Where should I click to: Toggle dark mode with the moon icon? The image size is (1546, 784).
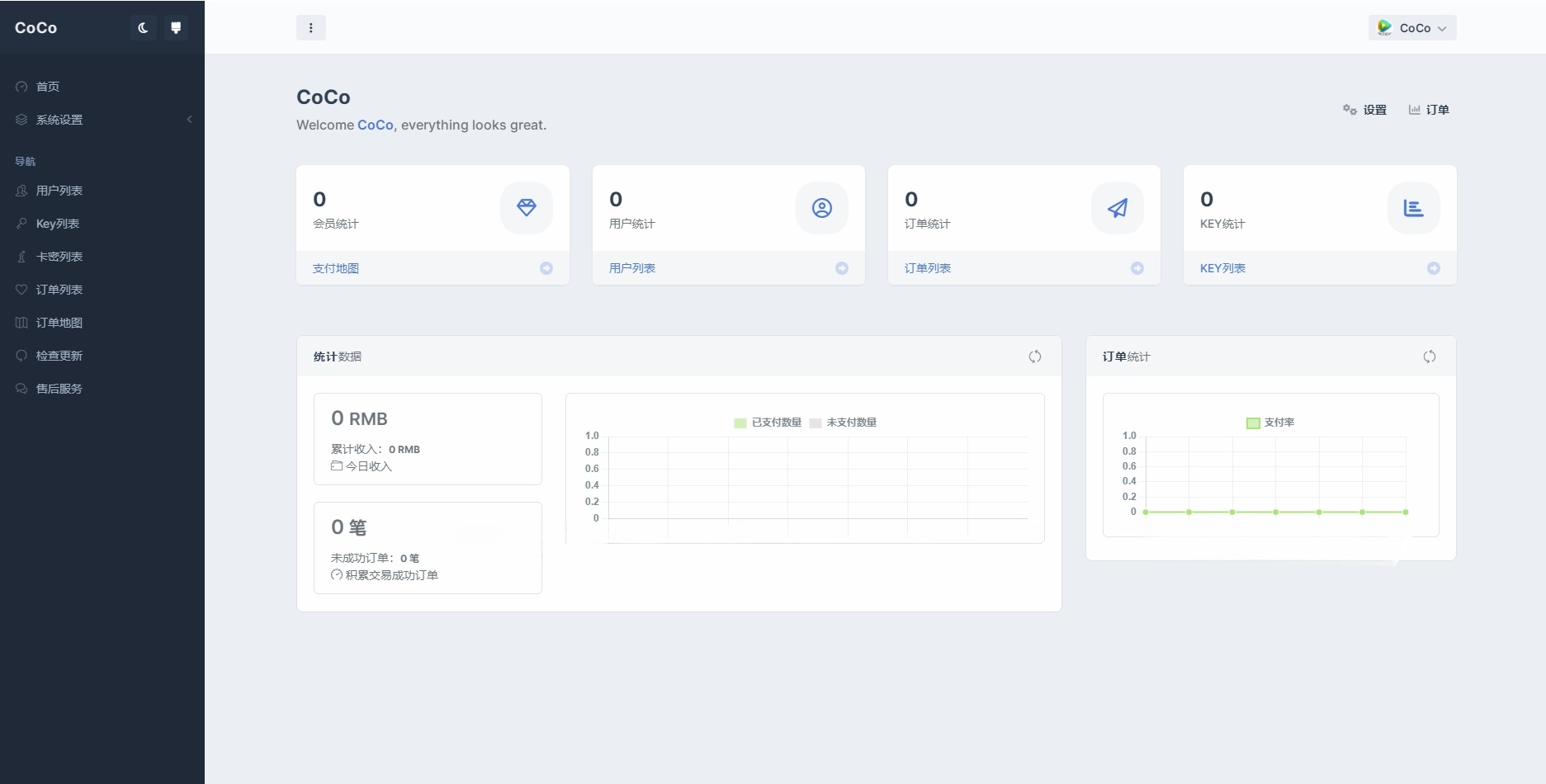coord(143,27)
